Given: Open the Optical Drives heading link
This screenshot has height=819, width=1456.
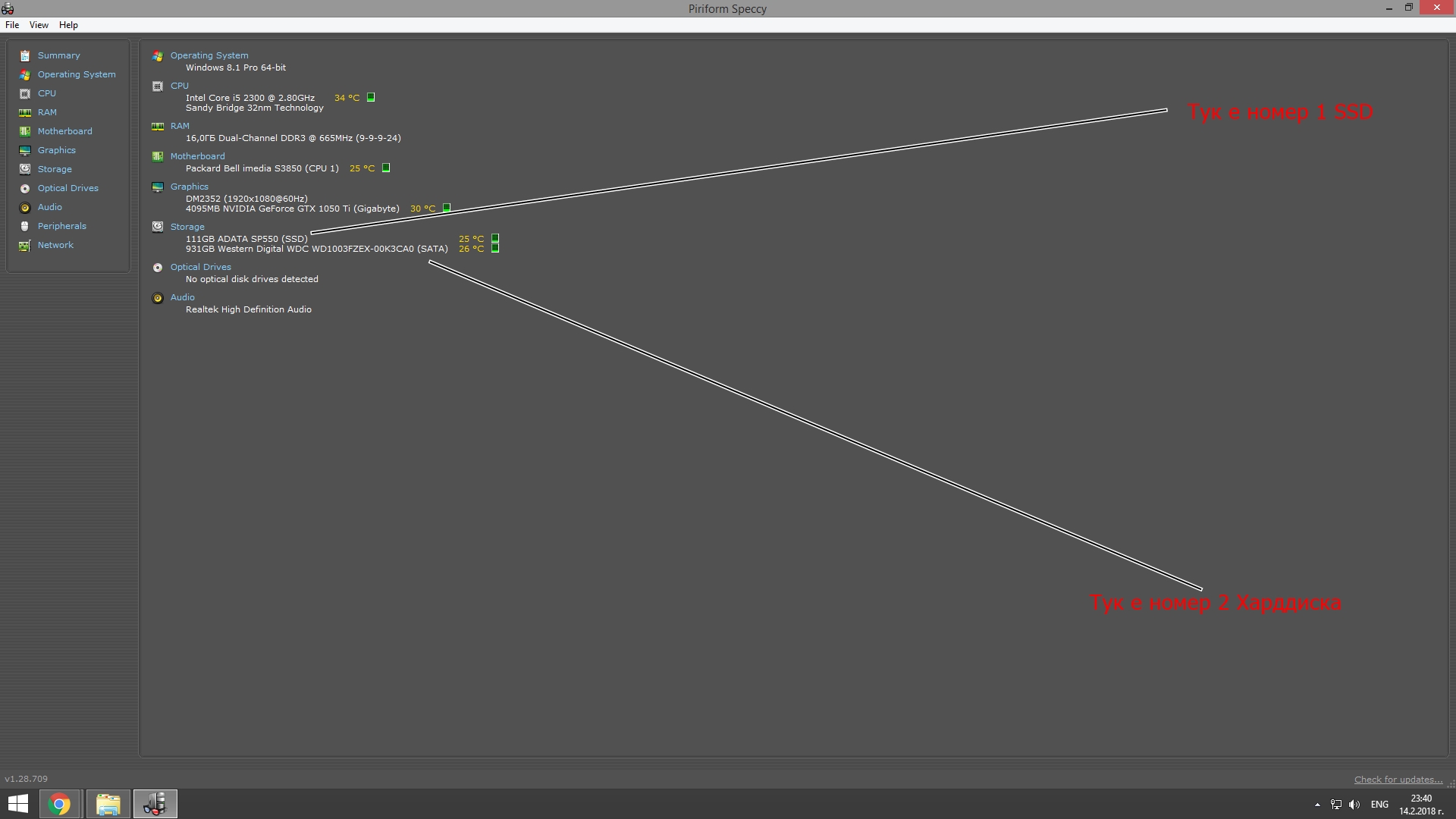Looking at the screenshot, I should click(x=201, y=267).
